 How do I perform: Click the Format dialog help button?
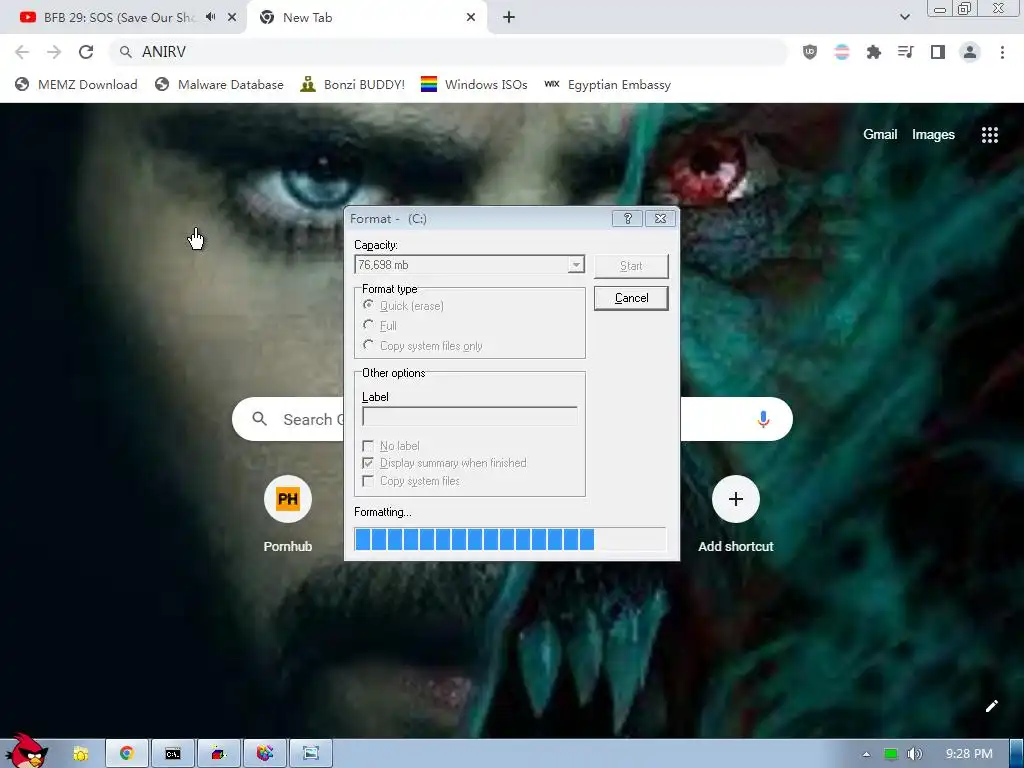[628, 219]
